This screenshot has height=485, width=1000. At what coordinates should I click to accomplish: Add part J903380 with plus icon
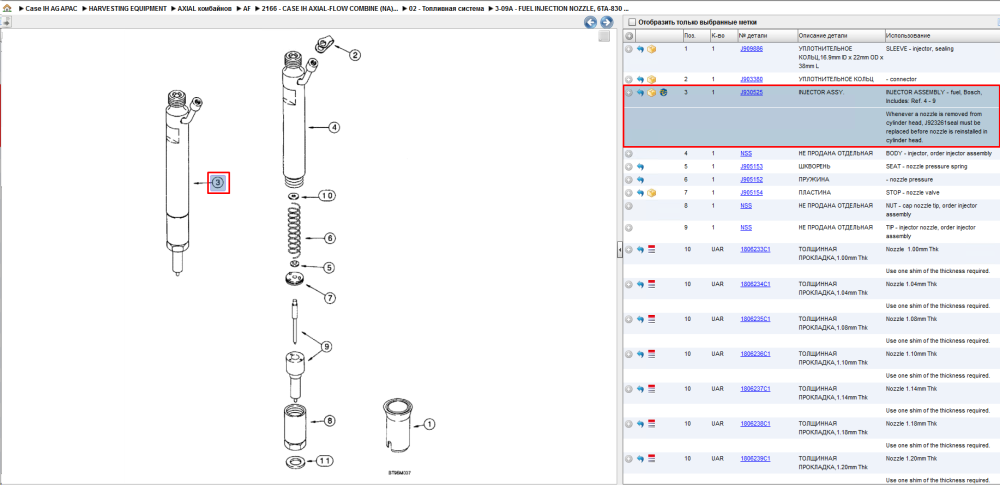click(629, 79)
